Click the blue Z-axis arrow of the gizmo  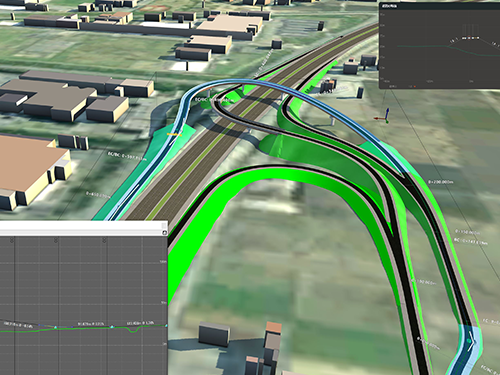[x=387, y=112]
